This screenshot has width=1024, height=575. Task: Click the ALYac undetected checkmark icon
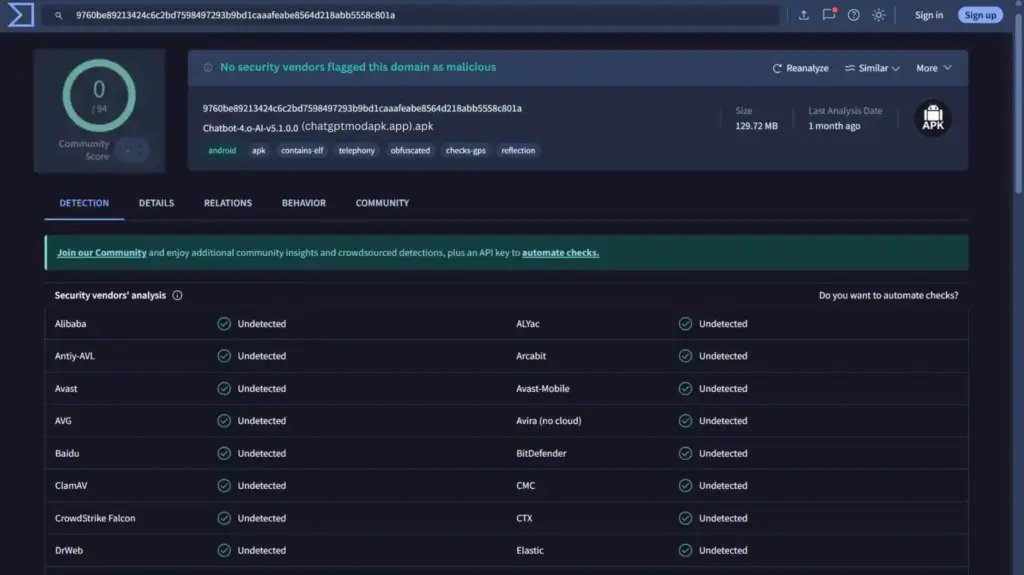[x=685, y=323]
